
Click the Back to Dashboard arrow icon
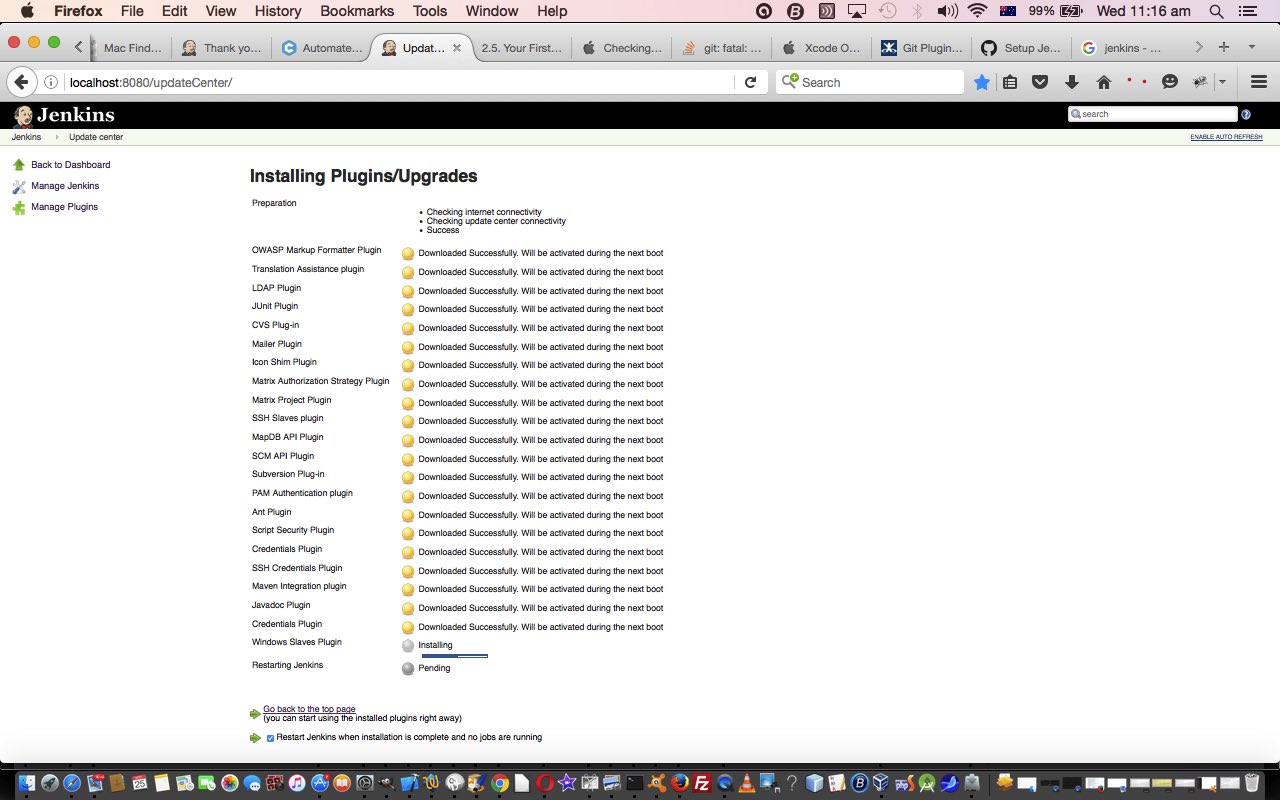[18, 165]
